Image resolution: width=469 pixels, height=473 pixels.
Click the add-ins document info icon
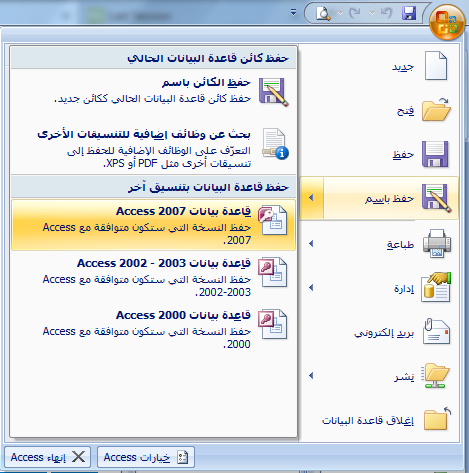coord(275,144)
